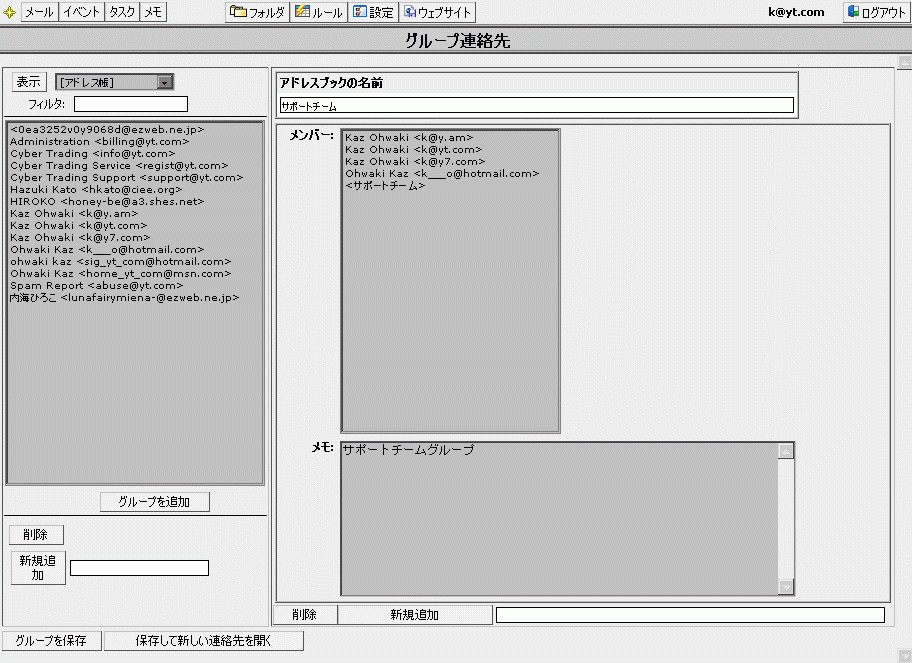Open the メモ (Memo) tab
The width and height of the screenshot is (912, 663).
pos(153,13)
